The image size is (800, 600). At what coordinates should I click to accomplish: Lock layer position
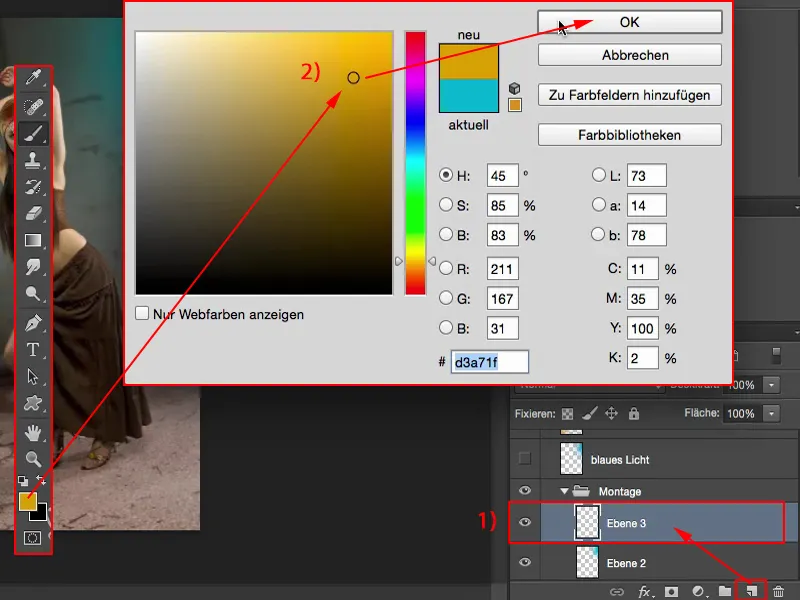(611, 413)
